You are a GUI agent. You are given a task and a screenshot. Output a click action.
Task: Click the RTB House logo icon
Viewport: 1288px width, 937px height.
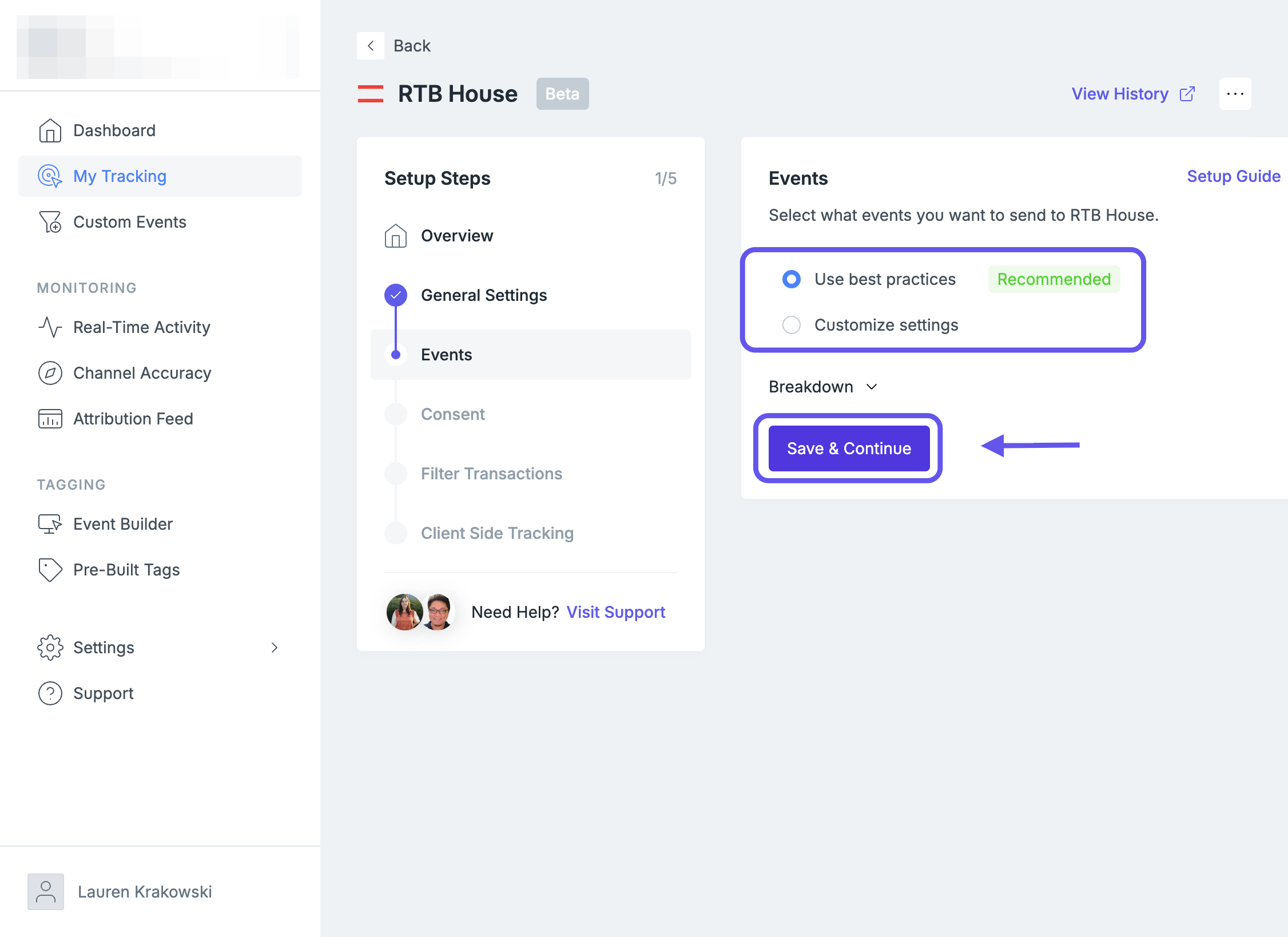coord(371,94)
